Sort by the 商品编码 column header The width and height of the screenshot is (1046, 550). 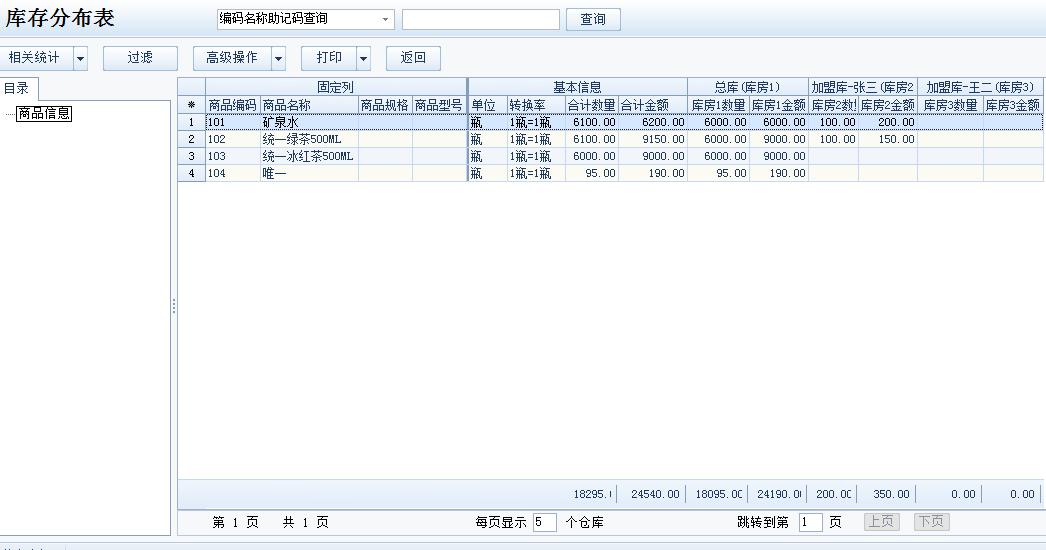(232, 105)
